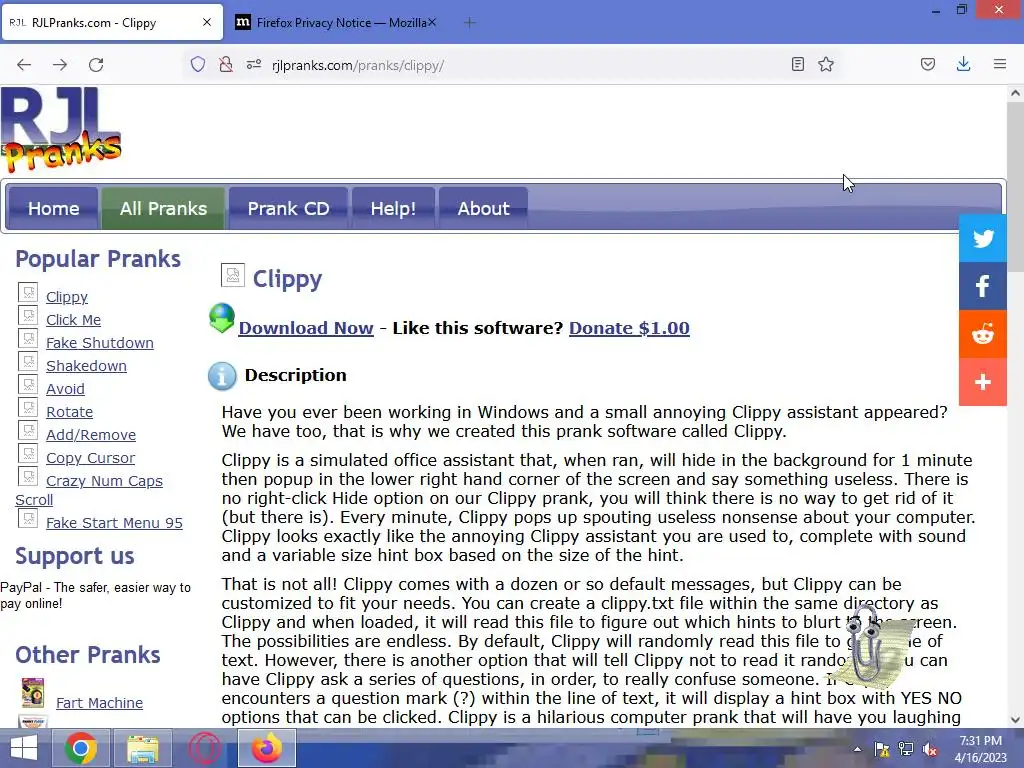Open the About navigation item
Screen dimensions: 1024x768
483,208
